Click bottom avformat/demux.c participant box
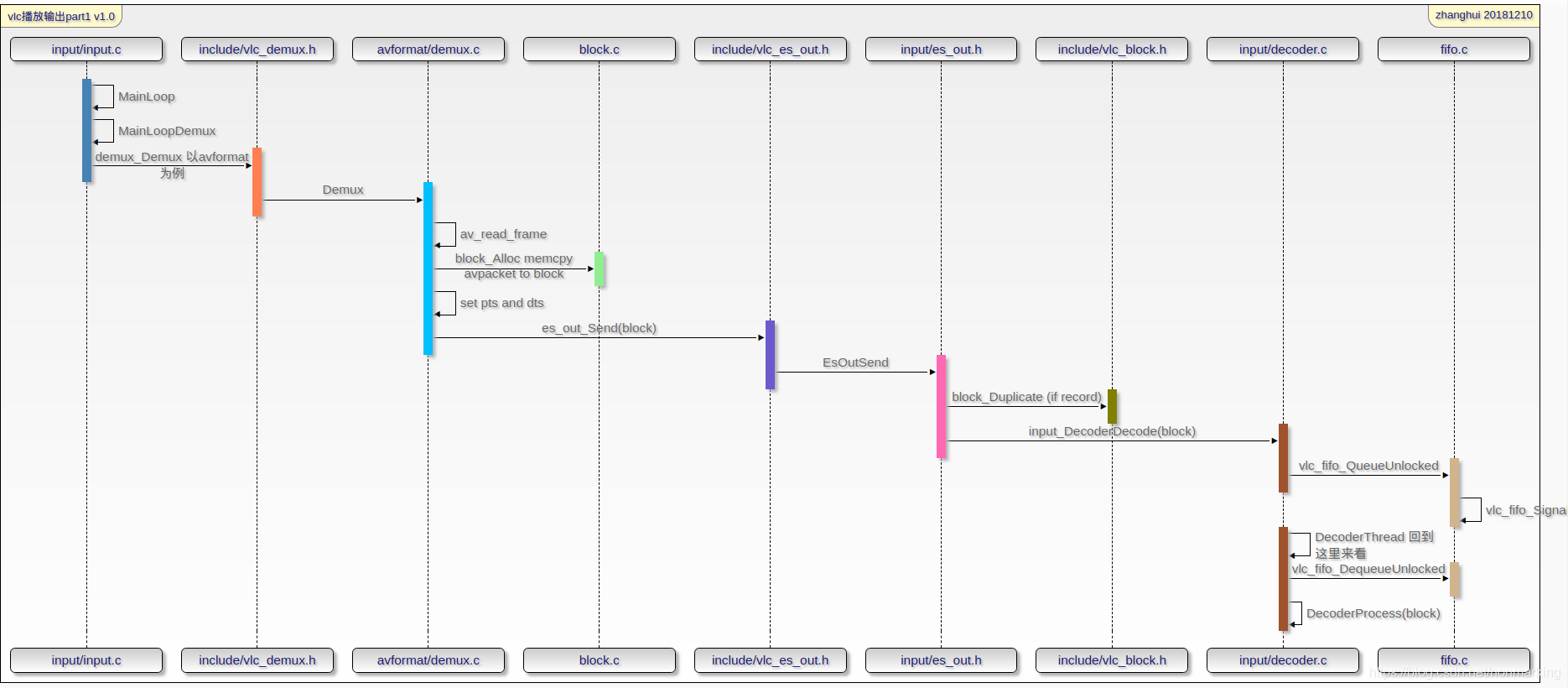This screenshot has height=688, width=1568. coord(428,660)
